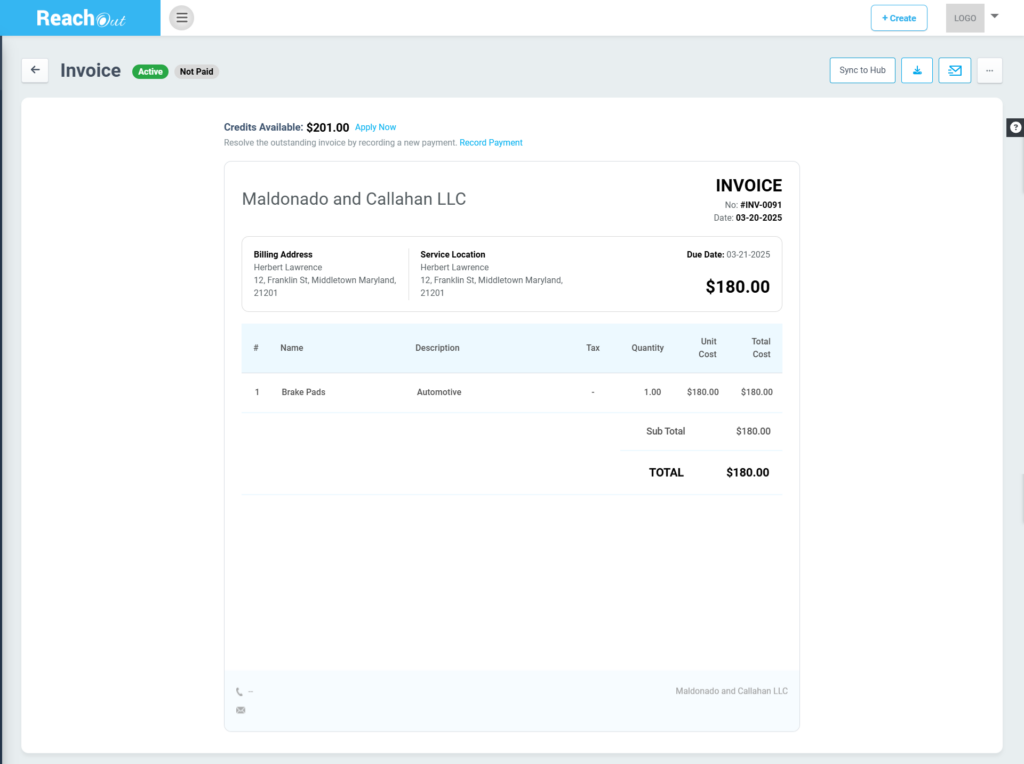Open the Record Payment link
Screen dimensions: 1024x764
point(491,143)
